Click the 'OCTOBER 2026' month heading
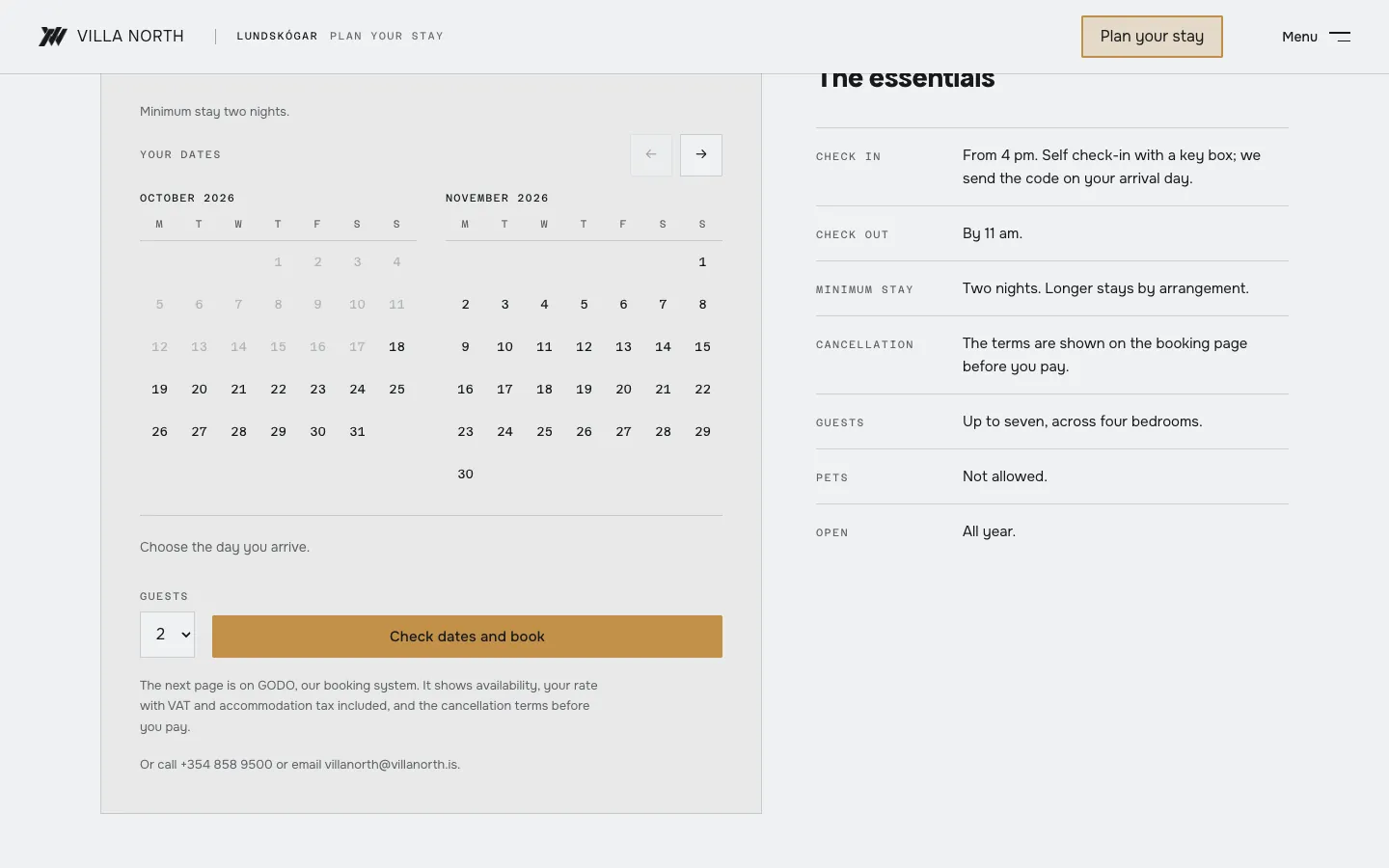1389x868 pixels. [x=187, y=198]
